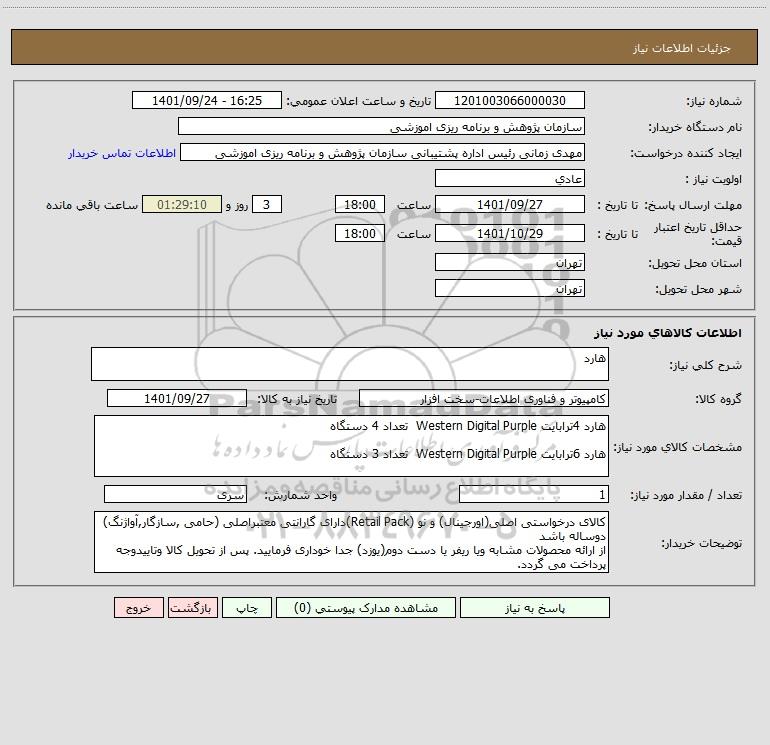Click delivery city field 'تهران'
This screenshot has width=770, height=745.
coord(510,289)
